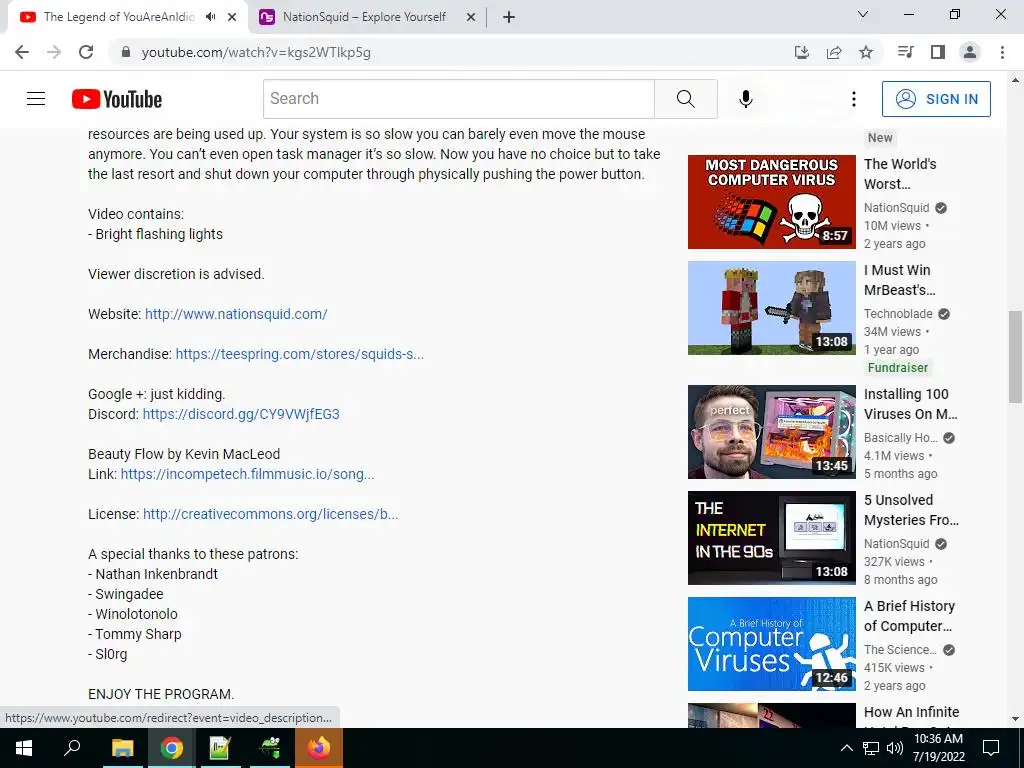Open network status tray icon

coord(871,748)
